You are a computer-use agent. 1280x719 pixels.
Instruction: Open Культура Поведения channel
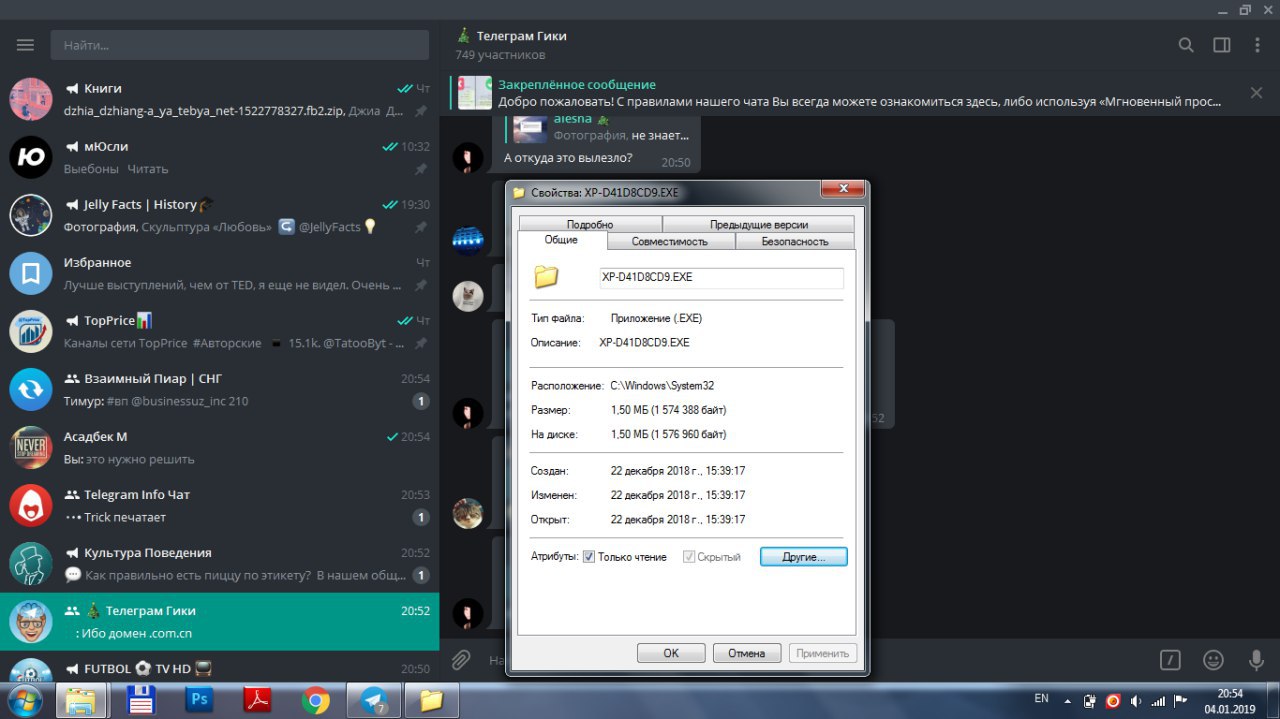[x=220, y=563]
